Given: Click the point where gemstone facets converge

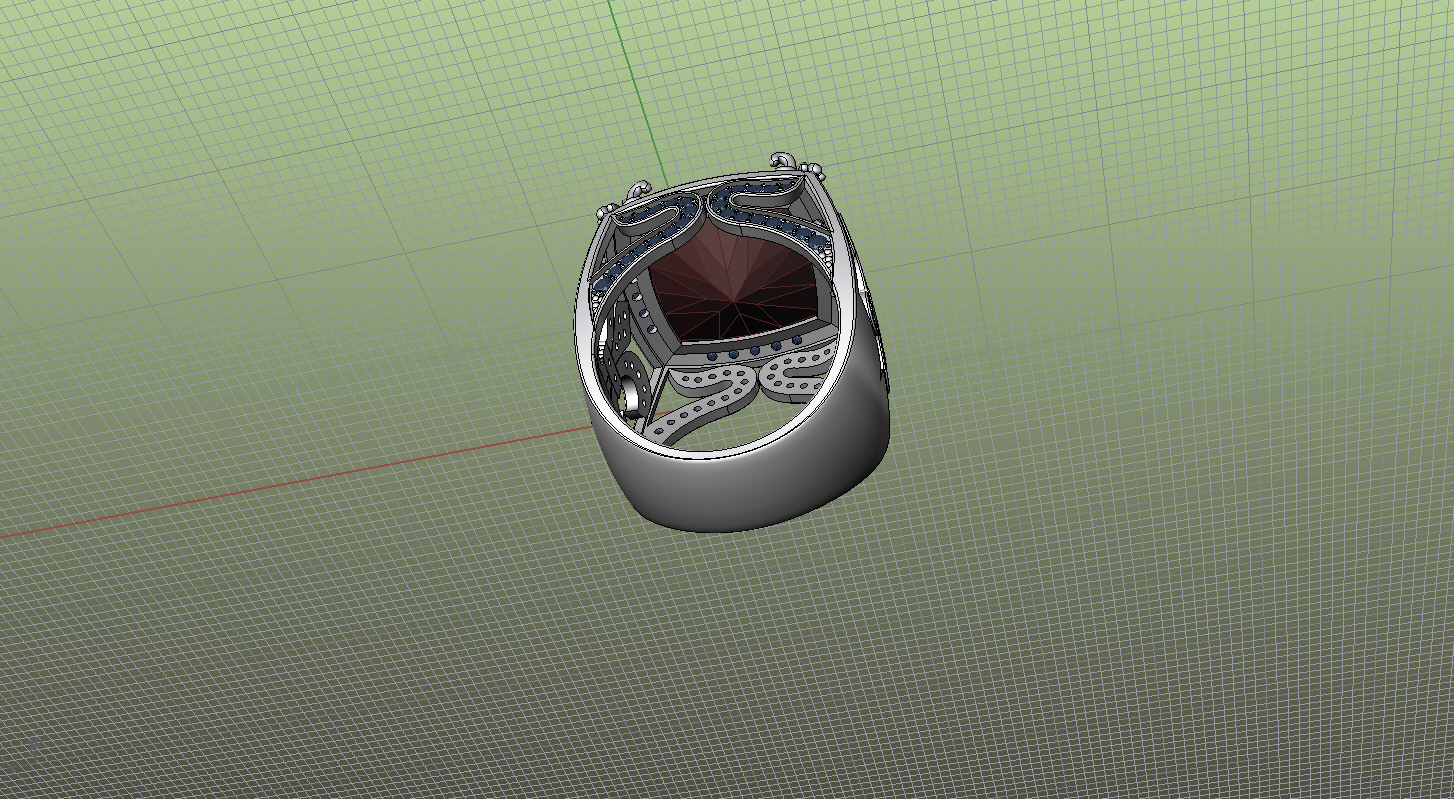Looking at the screenshot, I should point(737,297).
